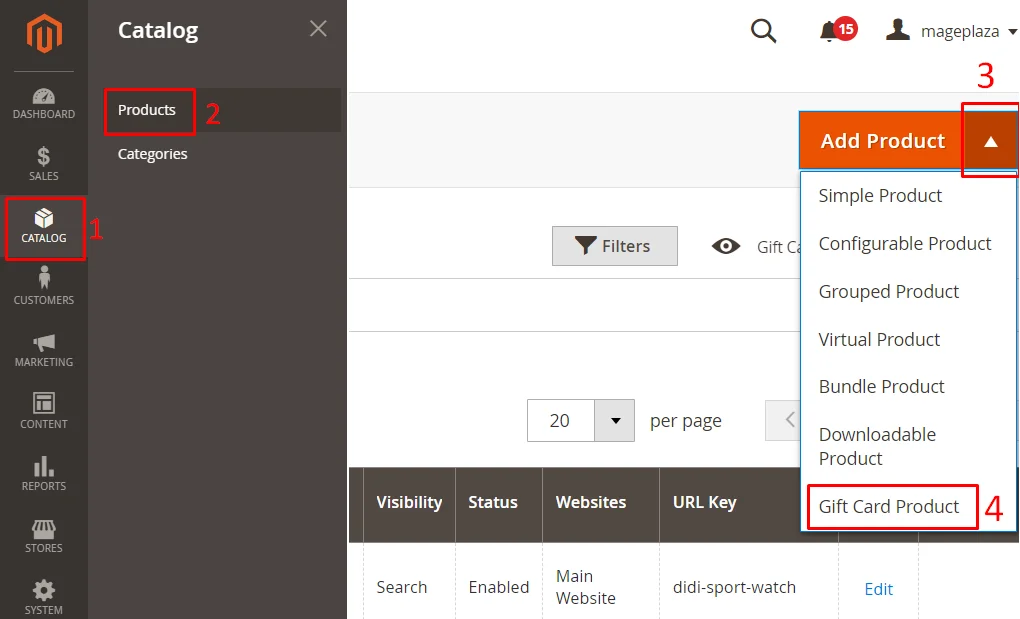Click the Magento logo icon
The image size is (1020, 619).
point(44,33)
